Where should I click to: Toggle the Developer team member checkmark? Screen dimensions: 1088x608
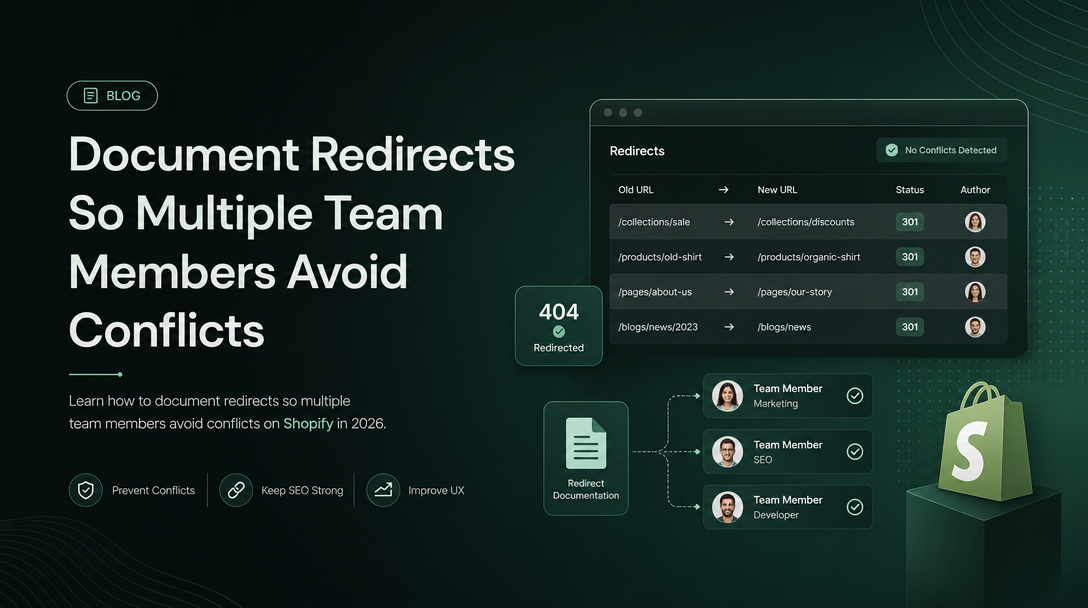coord(855,507)
